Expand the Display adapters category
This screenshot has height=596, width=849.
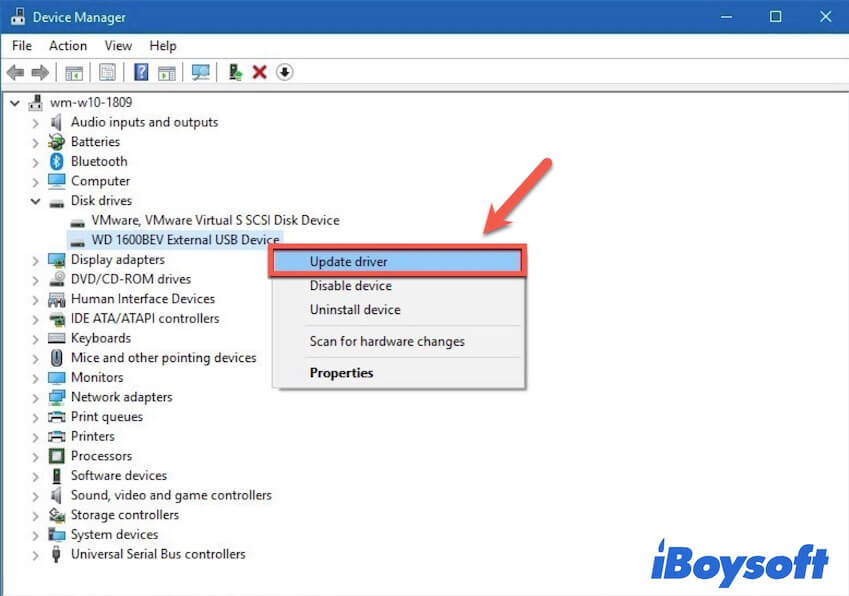36,259
